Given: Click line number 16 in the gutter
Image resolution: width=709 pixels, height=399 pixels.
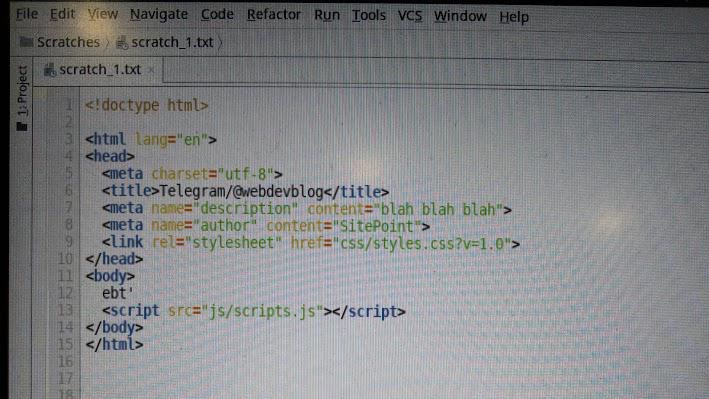Looking at the screenshot, I should (65, 361).
